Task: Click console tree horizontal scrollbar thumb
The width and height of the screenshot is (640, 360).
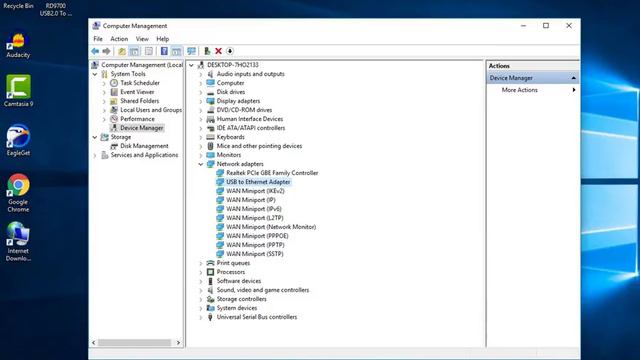Action: pyautogui.click(x=135, y=342)
